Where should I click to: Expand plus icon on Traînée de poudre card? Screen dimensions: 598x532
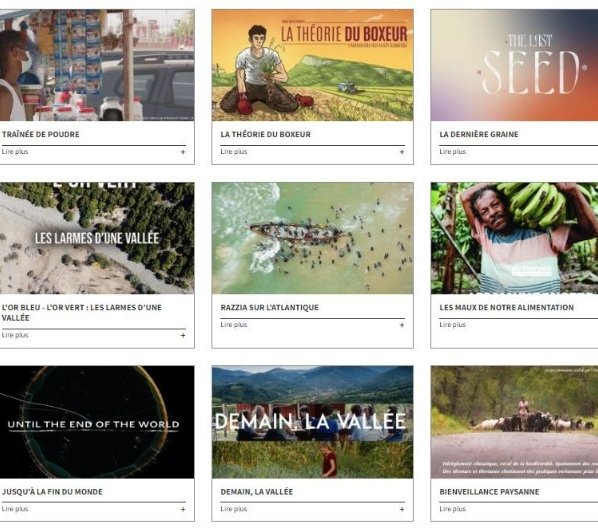click(x=183, y=152)
